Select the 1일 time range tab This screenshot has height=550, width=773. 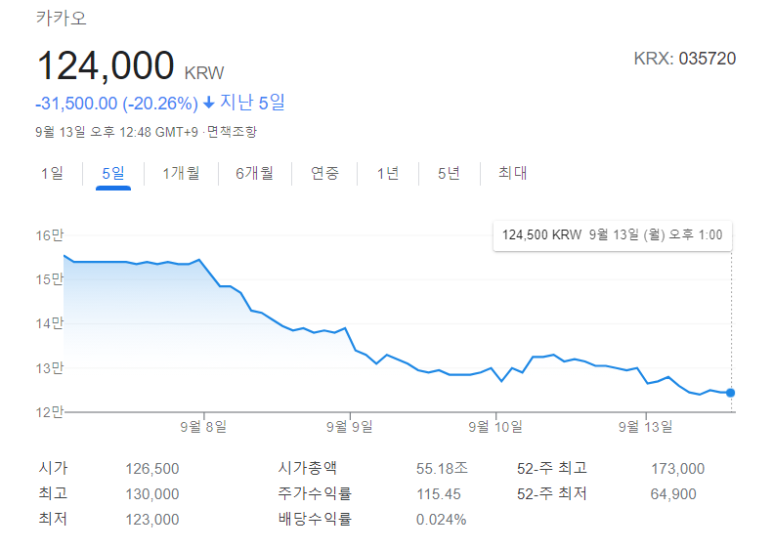pyautogui.click(x=52, y=173)
